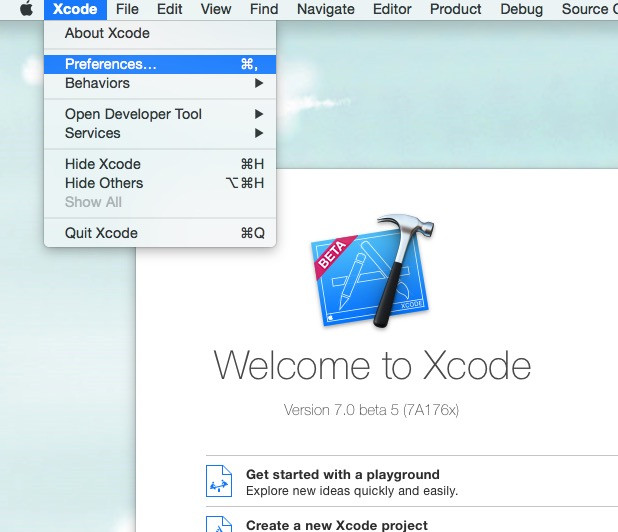Screen dimensions: 618x532
Task: Open the Product menu
Action: 455,9
